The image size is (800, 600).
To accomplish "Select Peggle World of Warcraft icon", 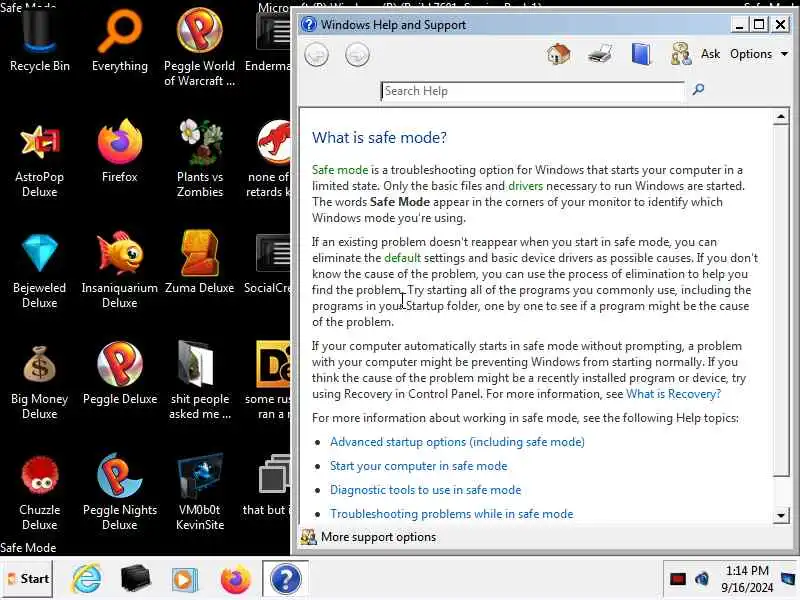I will [x=199, y=47].
